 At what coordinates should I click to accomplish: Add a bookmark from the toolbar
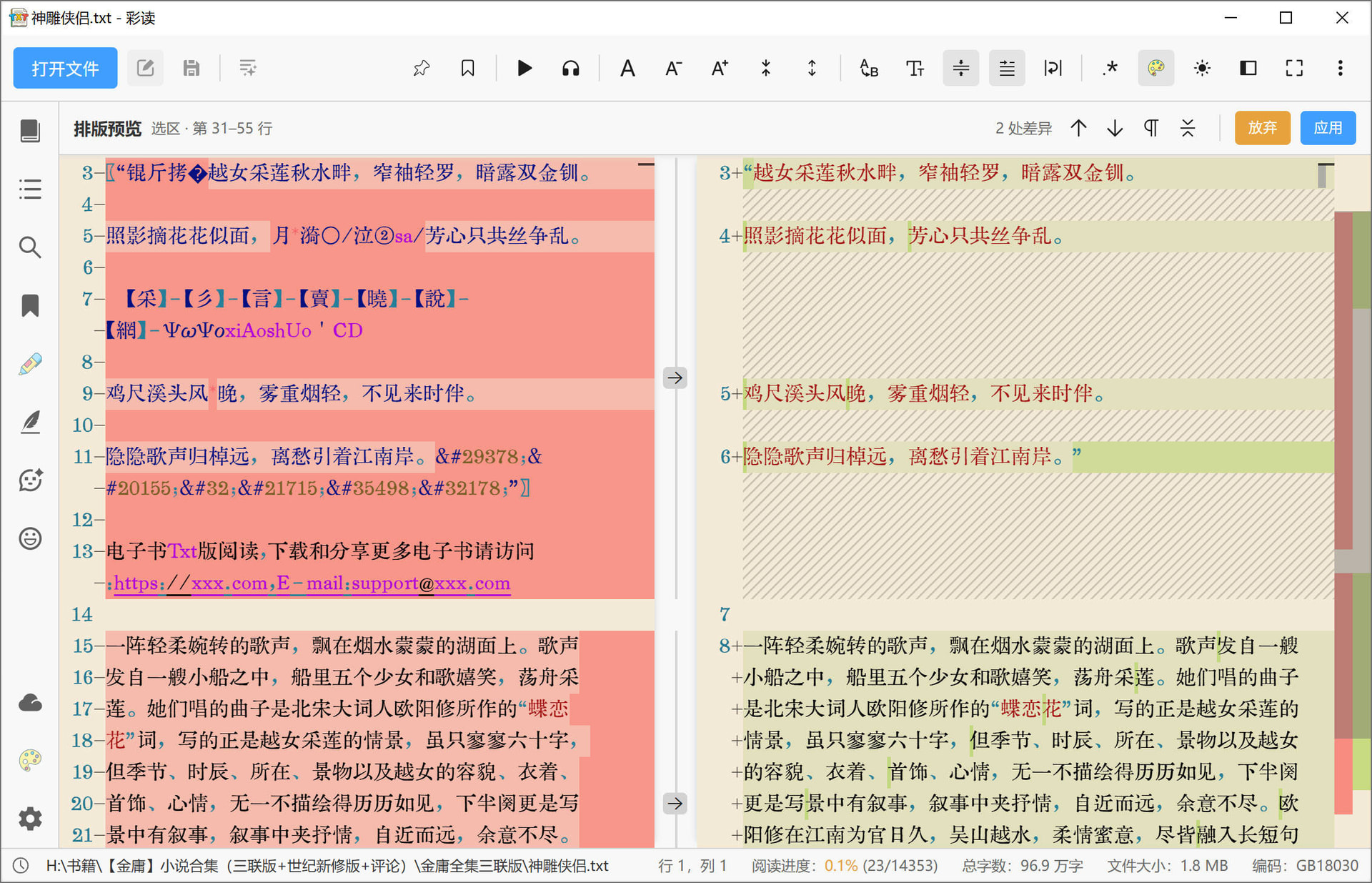pos(467,69)
